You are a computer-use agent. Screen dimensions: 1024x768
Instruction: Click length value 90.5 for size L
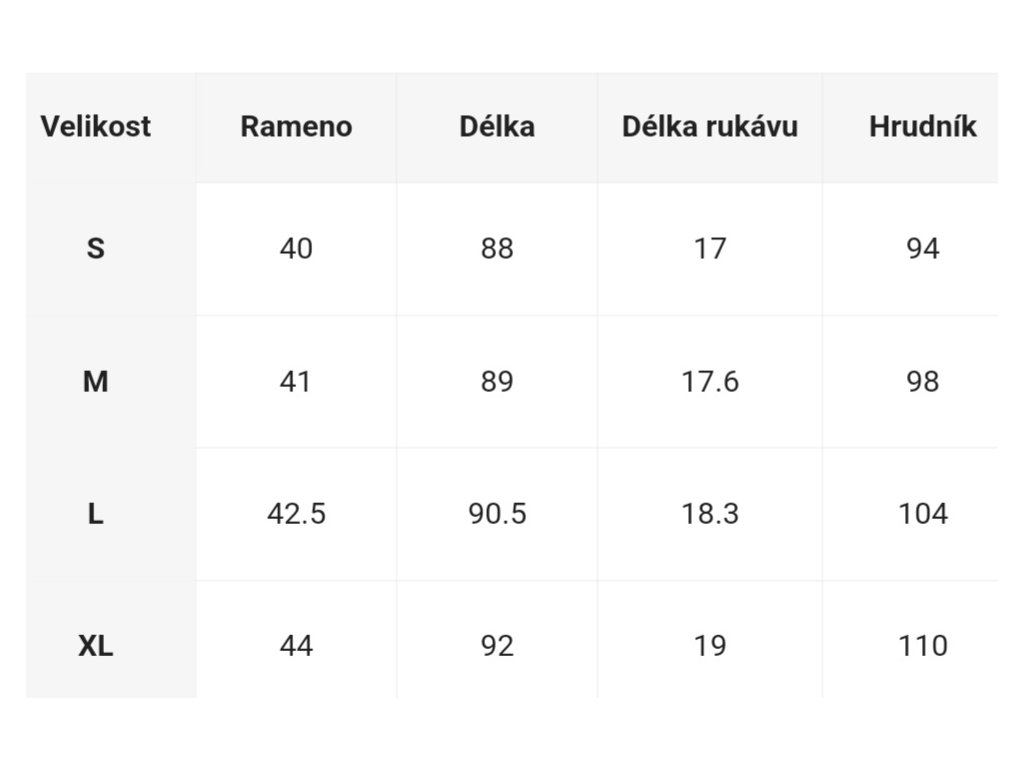[497, 514]
